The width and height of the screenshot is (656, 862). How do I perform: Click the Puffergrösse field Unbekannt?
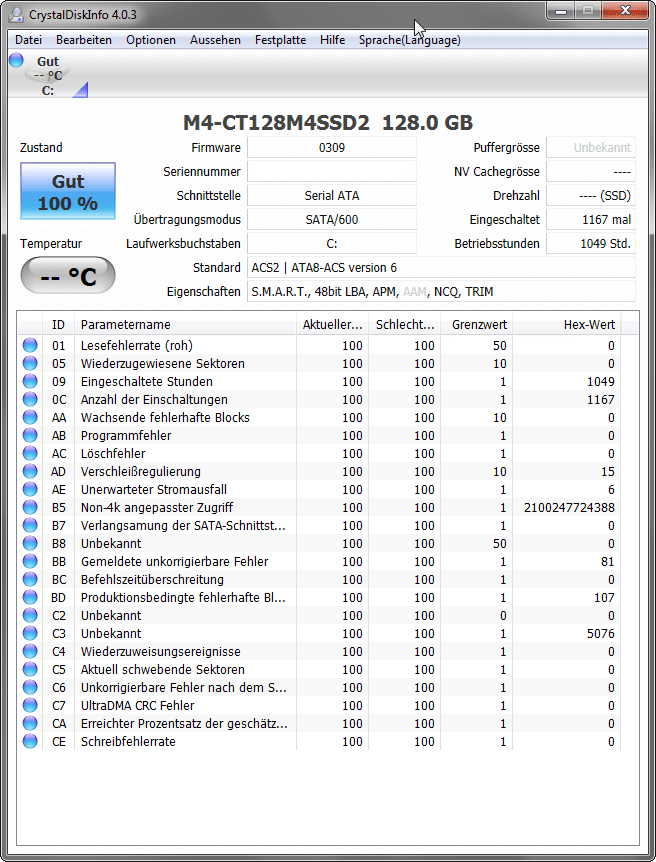[x=591, y=147]
